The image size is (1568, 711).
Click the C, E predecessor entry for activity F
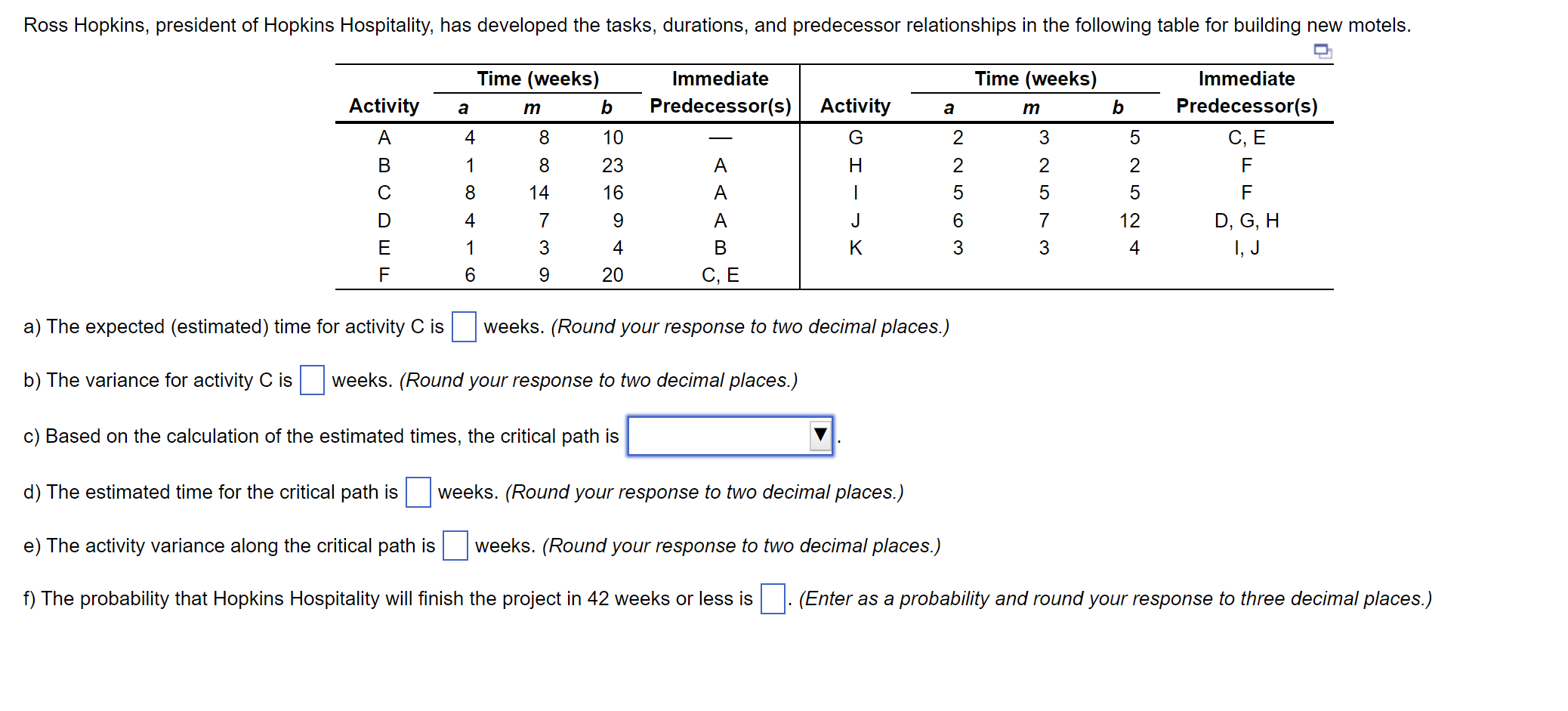721,275
